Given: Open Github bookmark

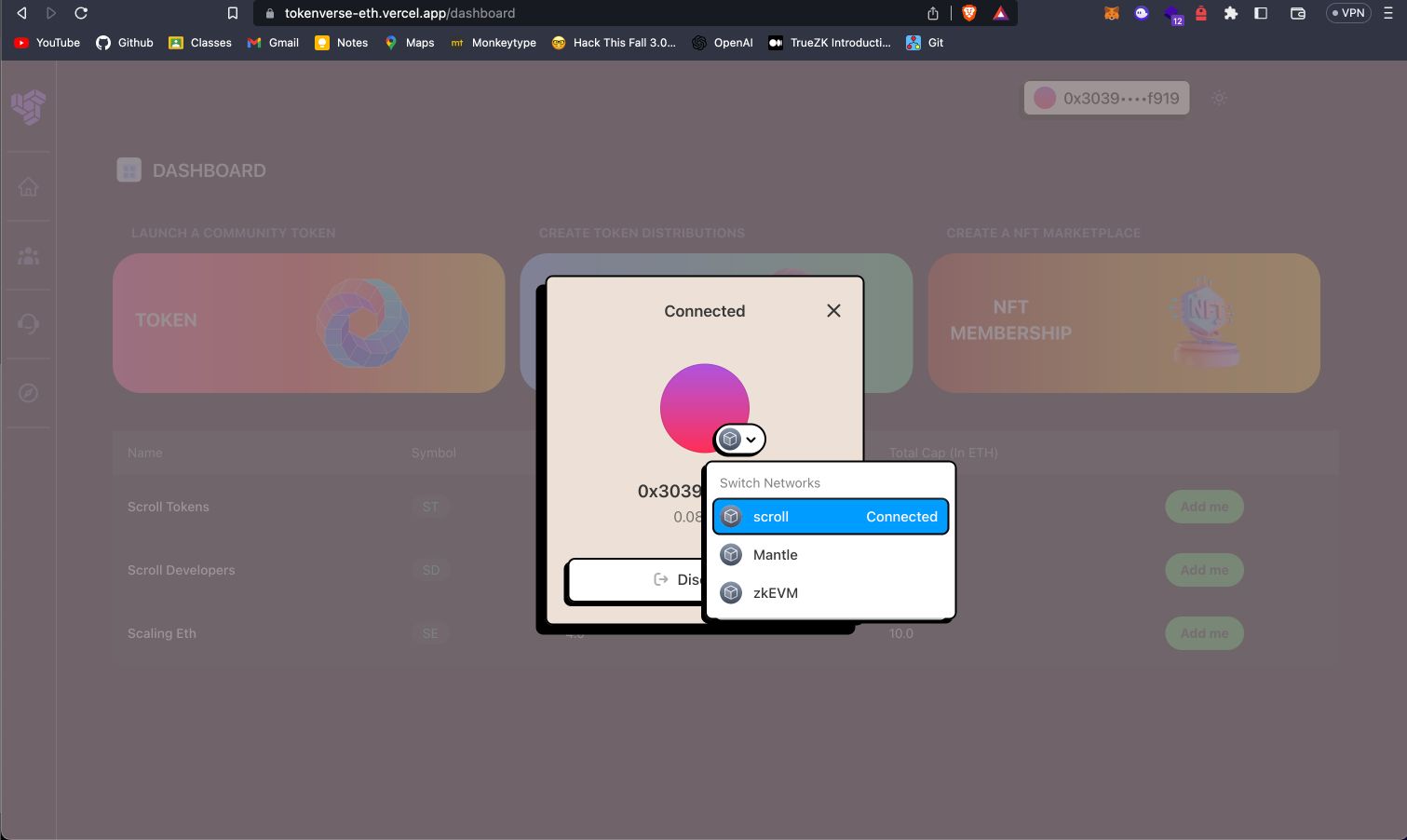Looking at the screenshot, I should click(125, 43).
